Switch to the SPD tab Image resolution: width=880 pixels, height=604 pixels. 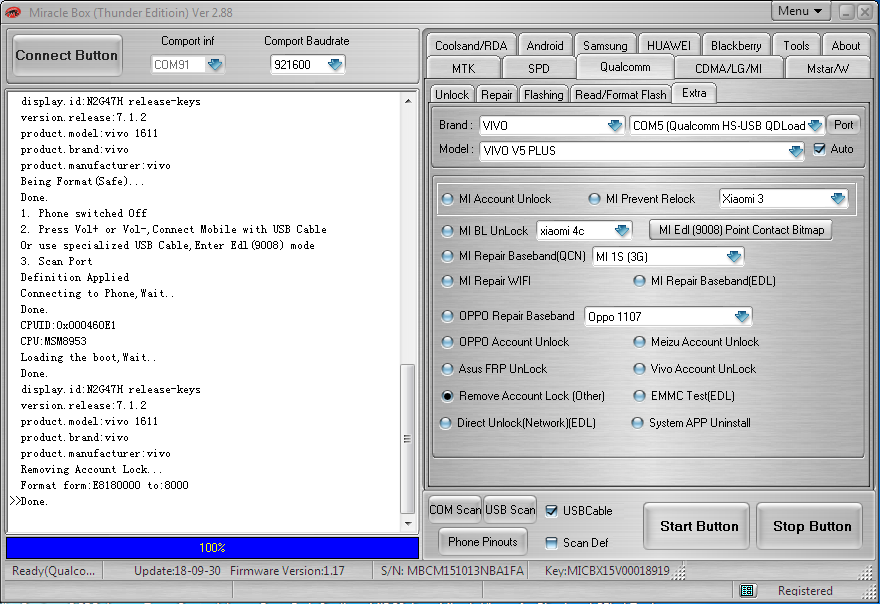[x=539, y=68]
